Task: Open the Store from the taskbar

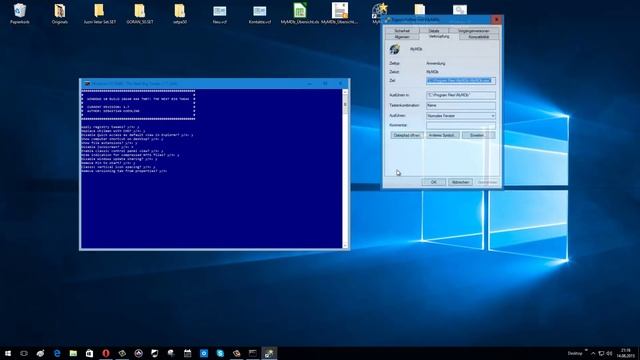Action: (x=89, y=353)
